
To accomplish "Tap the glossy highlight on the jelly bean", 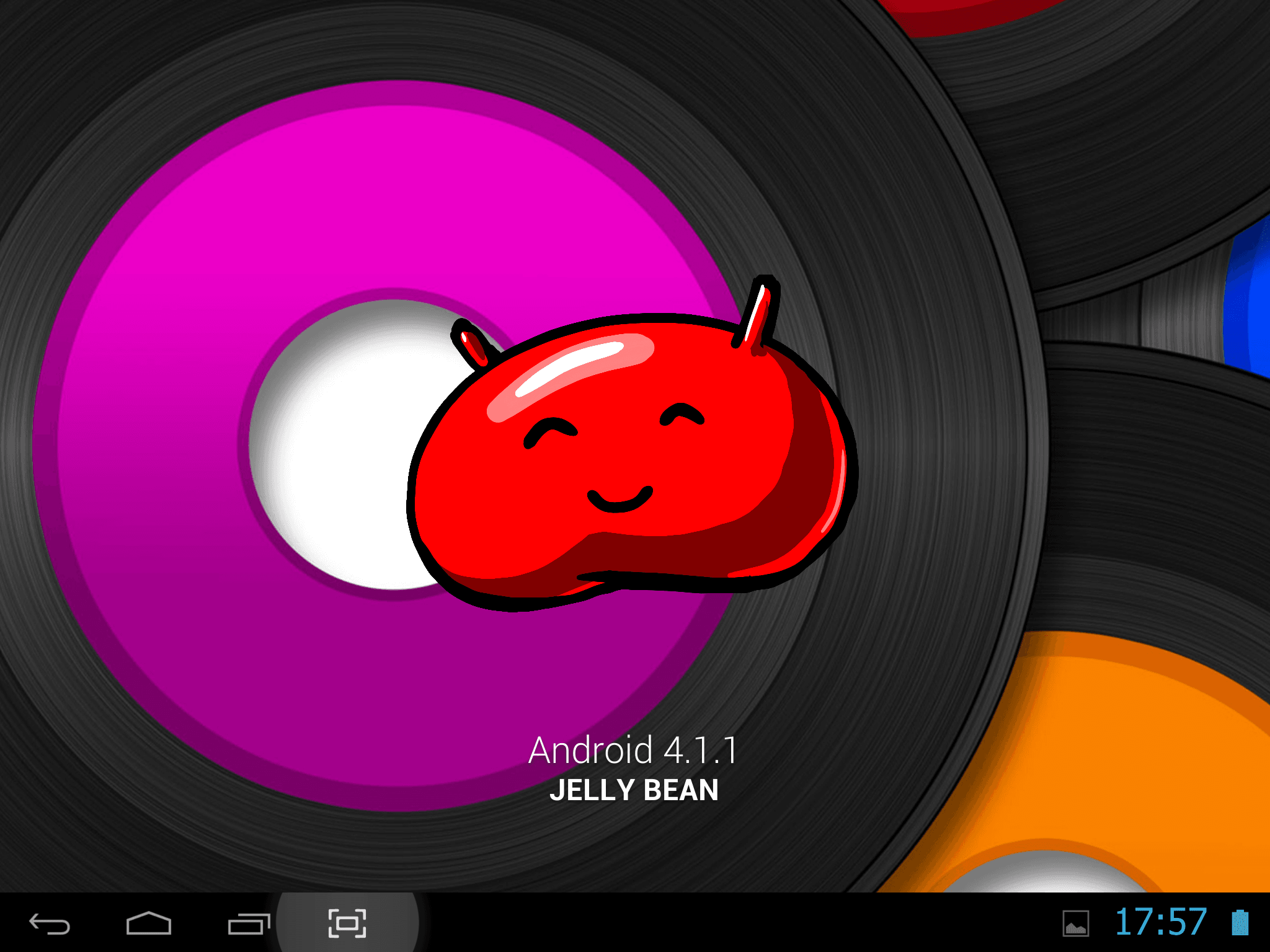I will (x=571, y=369).
